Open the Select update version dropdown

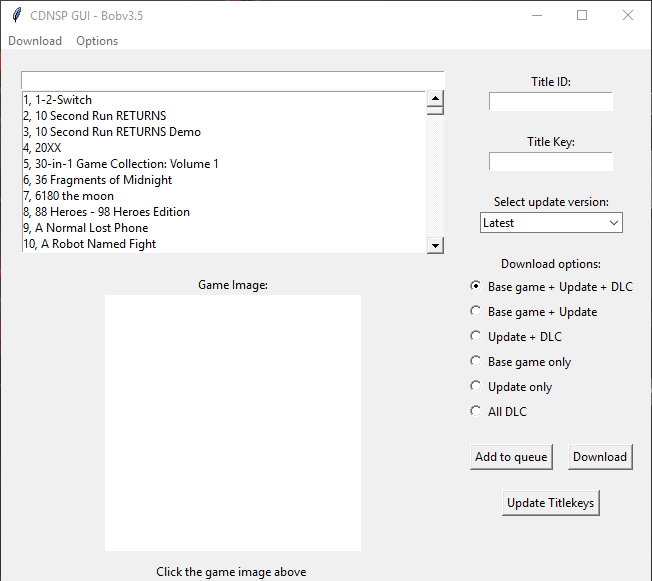(551, 223)
